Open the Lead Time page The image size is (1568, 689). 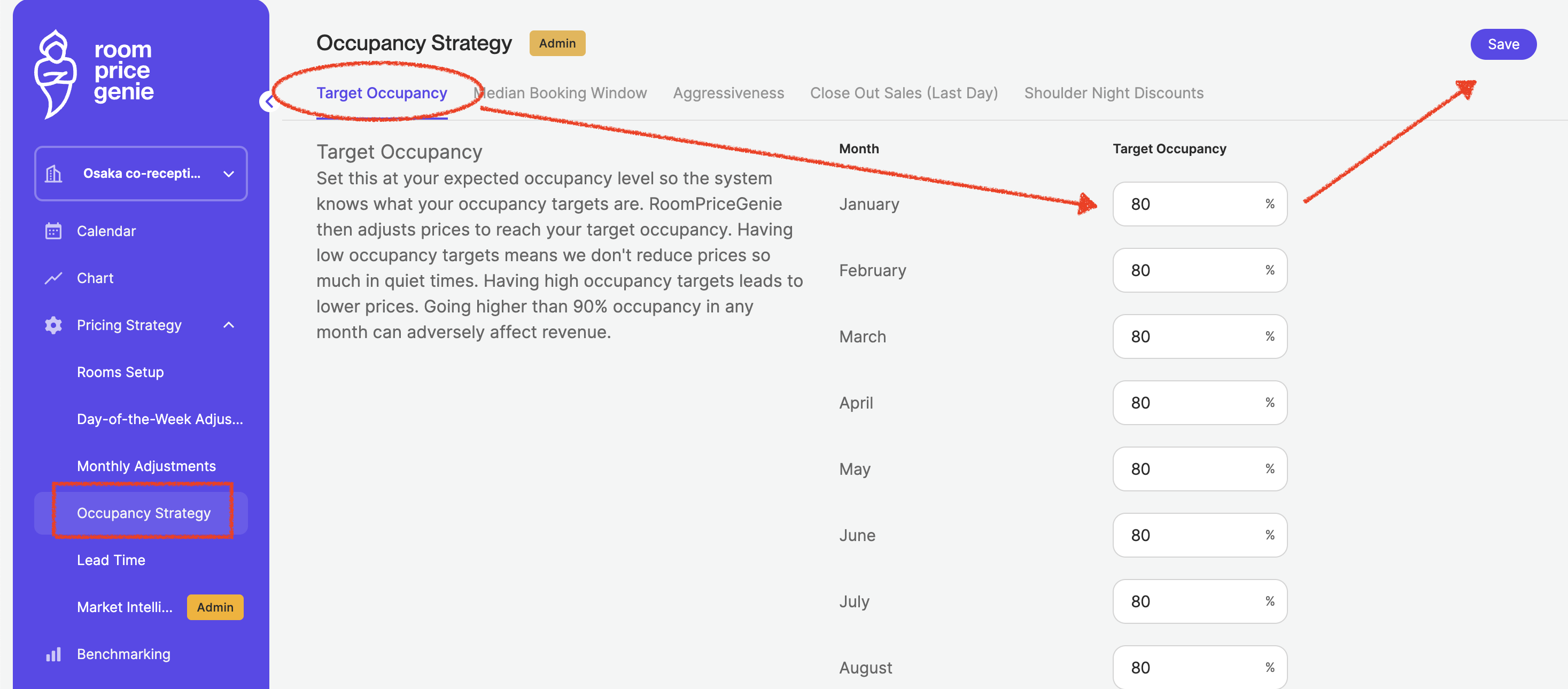pos(111,560)
